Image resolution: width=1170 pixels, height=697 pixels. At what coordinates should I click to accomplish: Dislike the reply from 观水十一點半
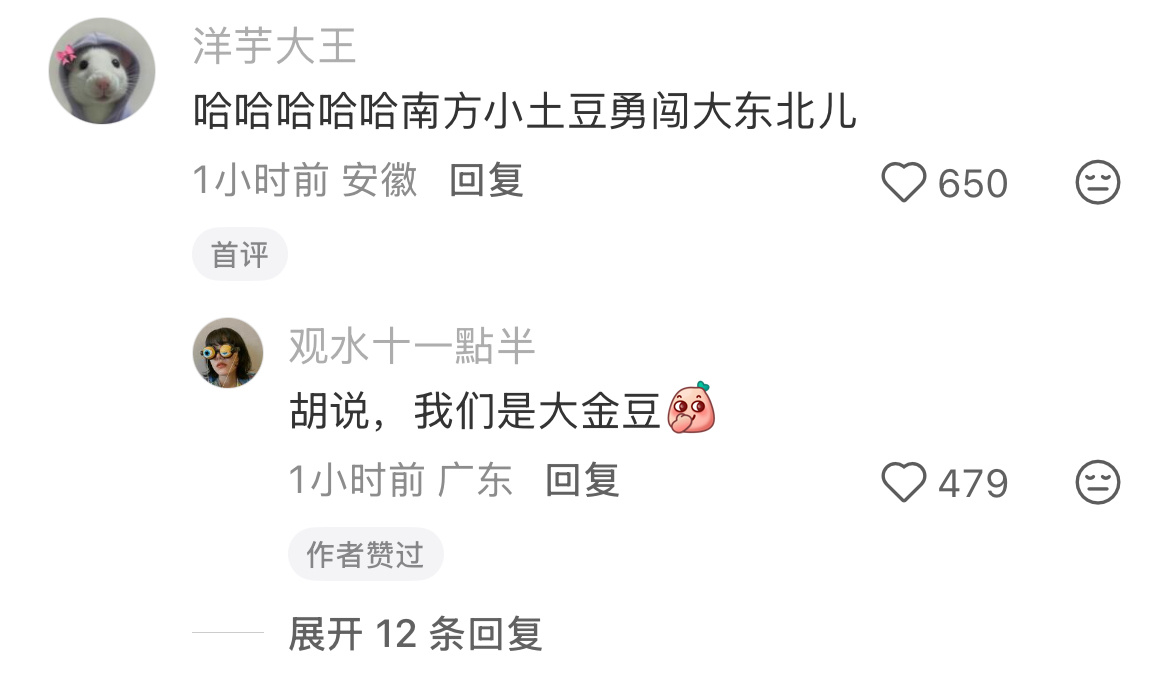coord(1098,482)
